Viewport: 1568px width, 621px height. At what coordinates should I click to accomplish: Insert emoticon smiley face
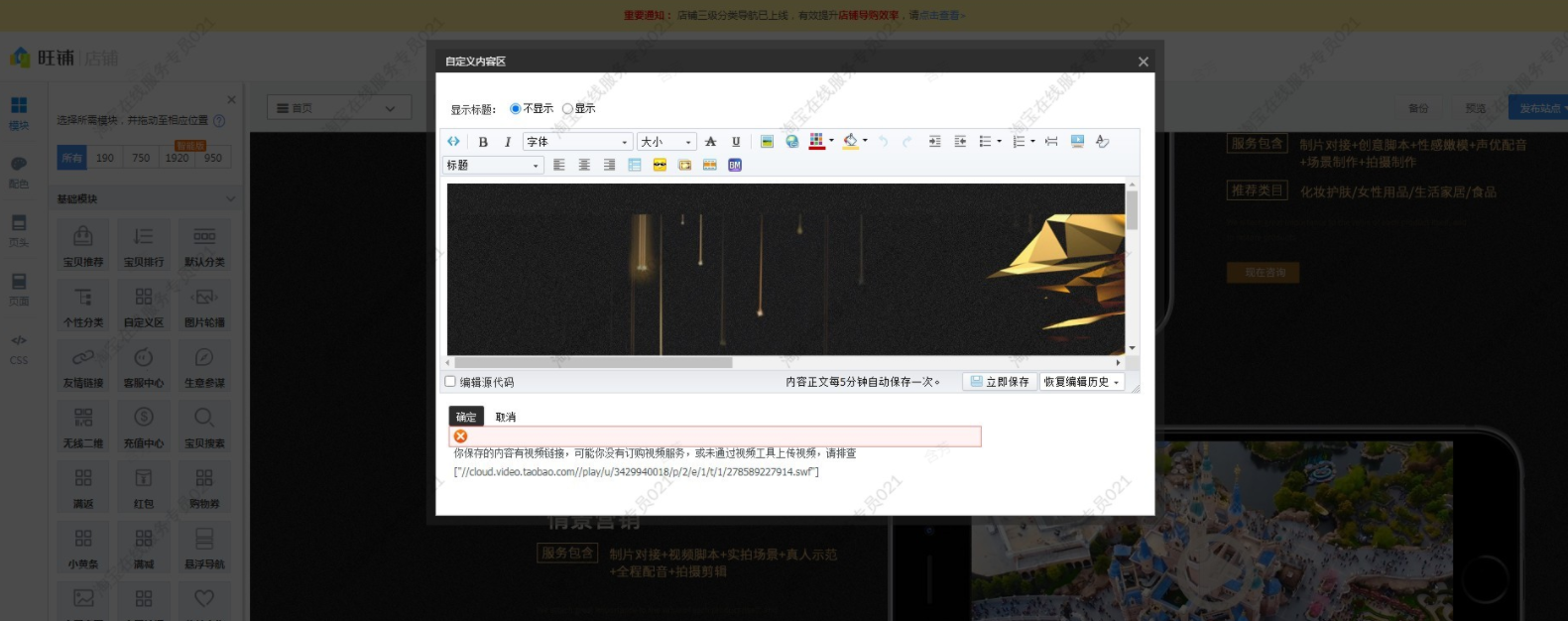point(660,165)
